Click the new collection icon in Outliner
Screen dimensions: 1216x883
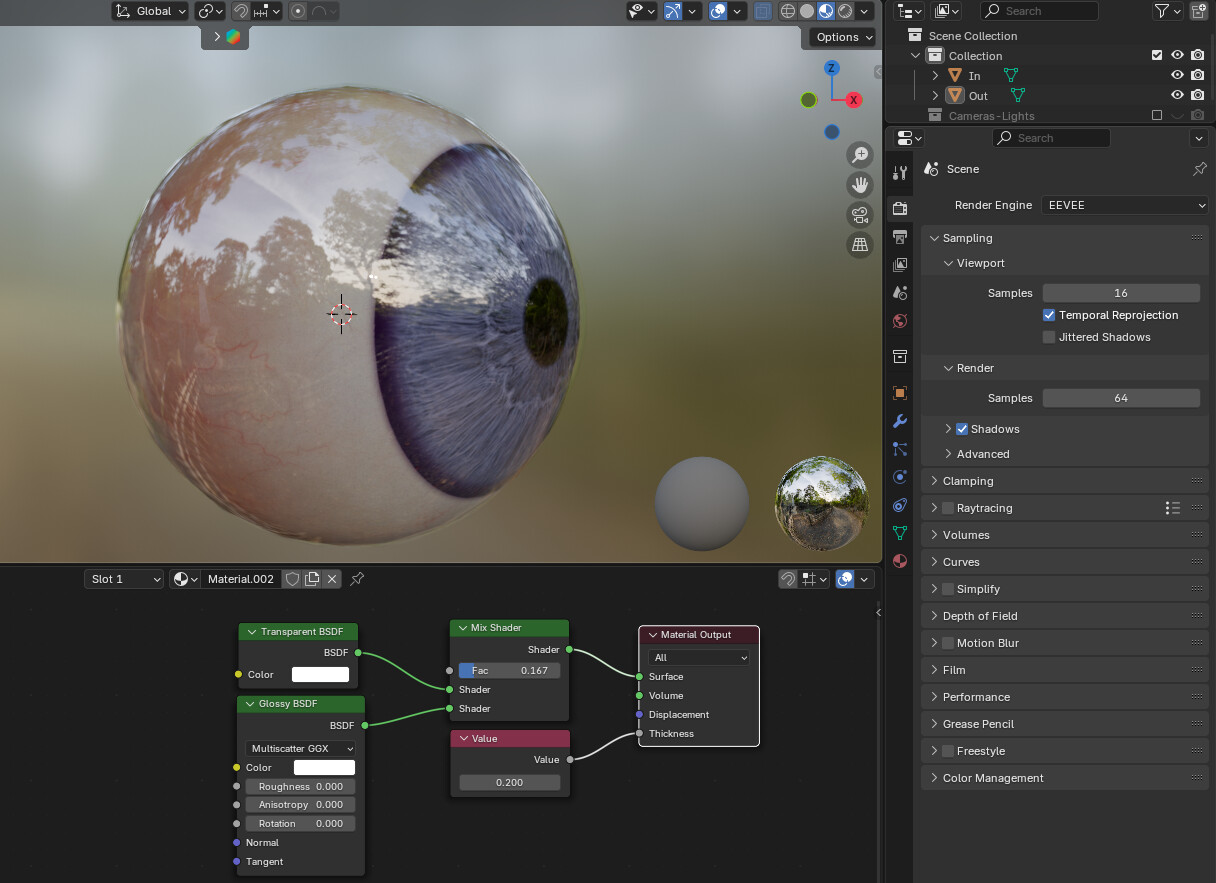coord(1198,11)
